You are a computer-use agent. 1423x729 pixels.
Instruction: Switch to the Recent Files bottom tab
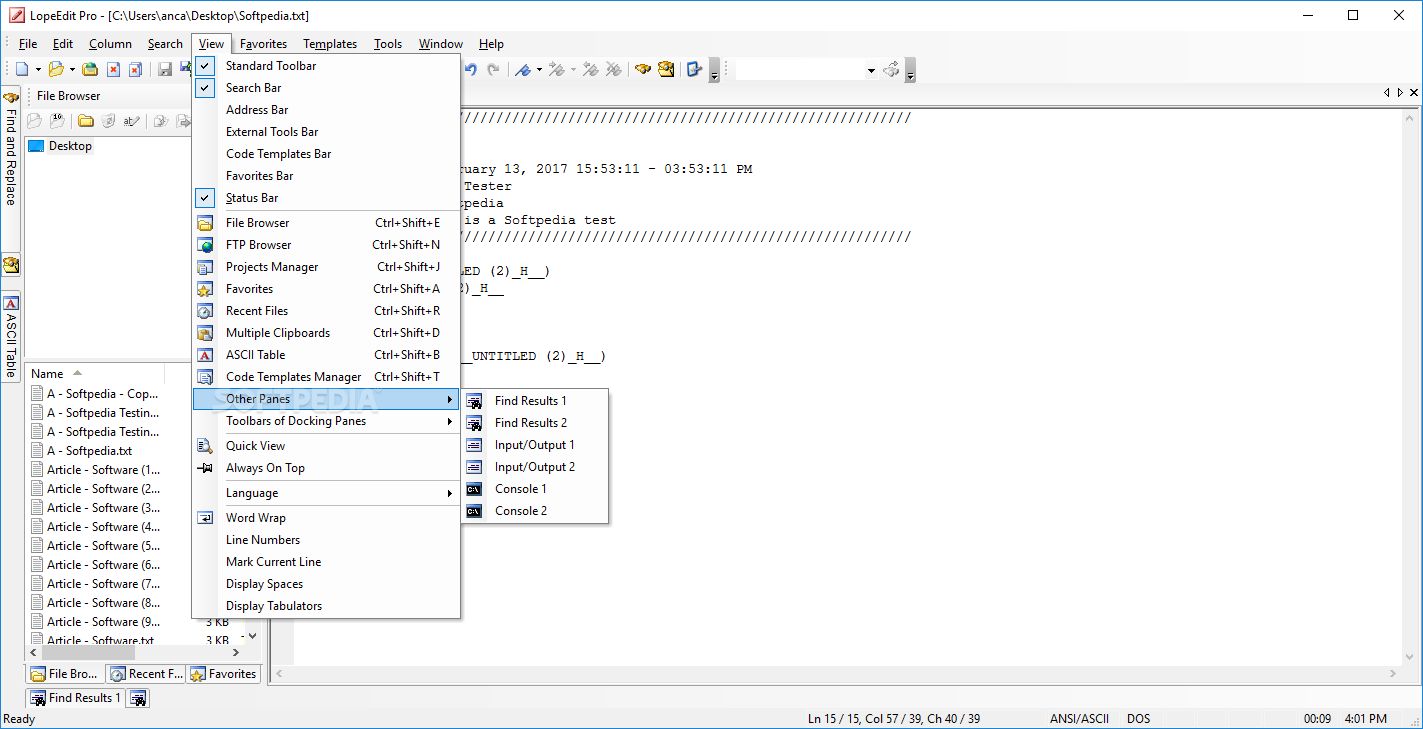click(x=145, y=674)
